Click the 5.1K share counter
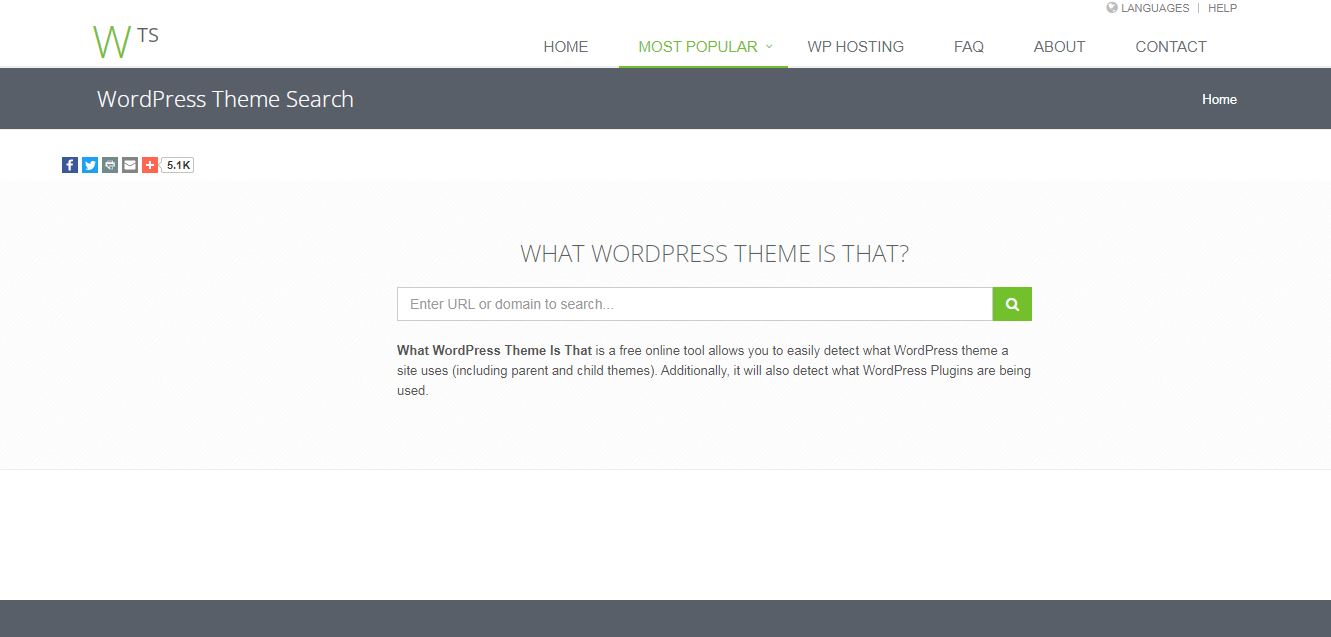Image resolution: width=1331 pixels, height=637 pixels. pyautogui.click(x=176, y=164)
